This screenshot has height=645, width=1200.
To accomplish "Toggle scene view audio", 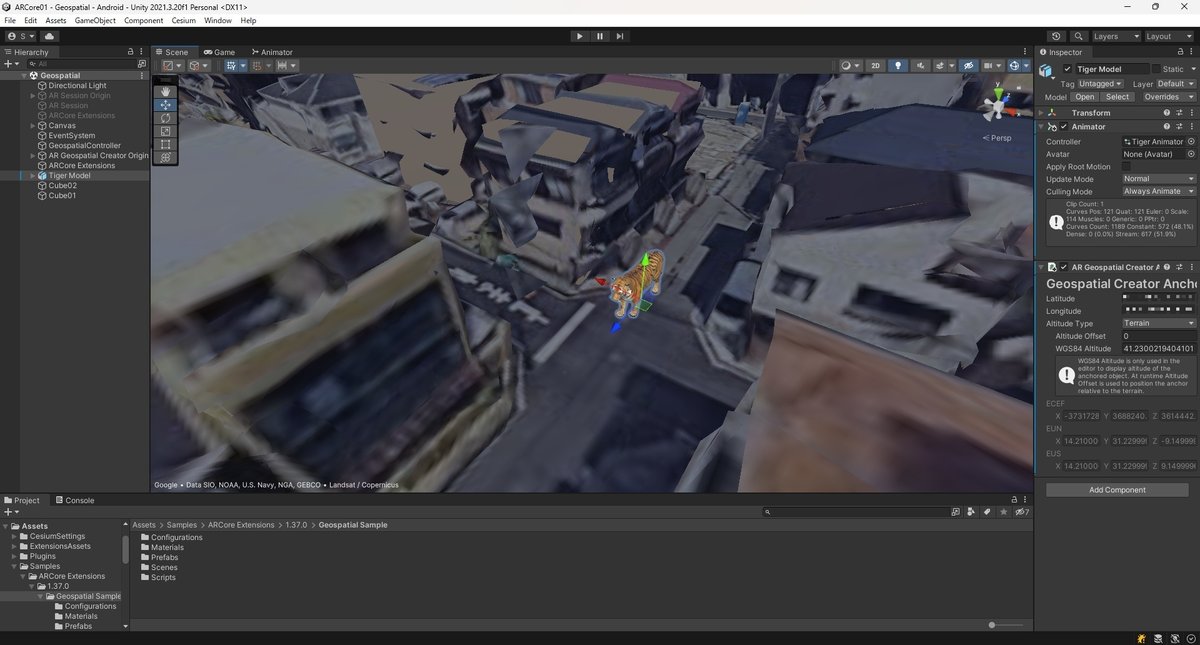I will point(920,65).
